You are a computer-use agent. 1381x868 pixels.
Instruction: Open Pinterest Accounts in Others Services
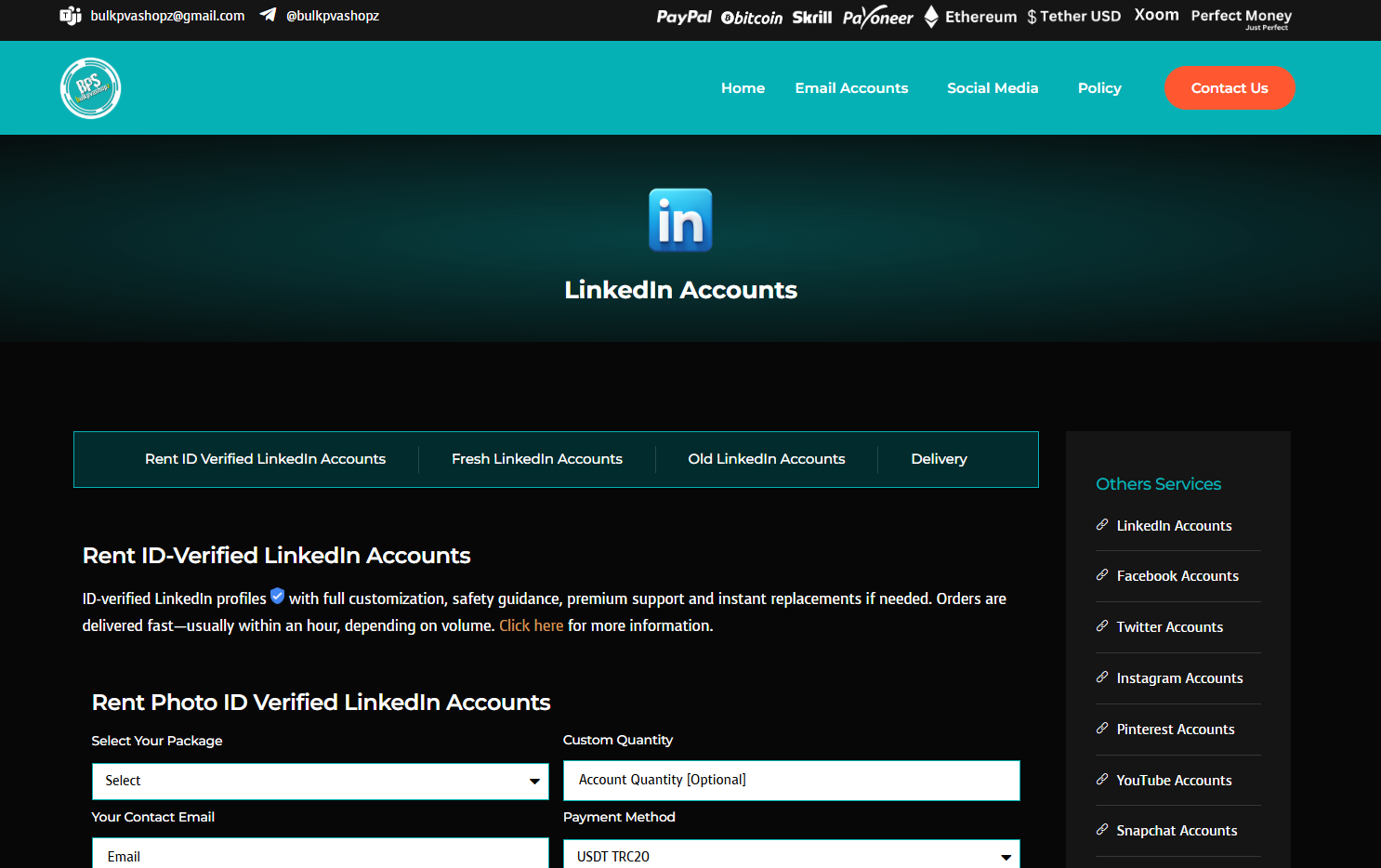[x=1176, y=730]
